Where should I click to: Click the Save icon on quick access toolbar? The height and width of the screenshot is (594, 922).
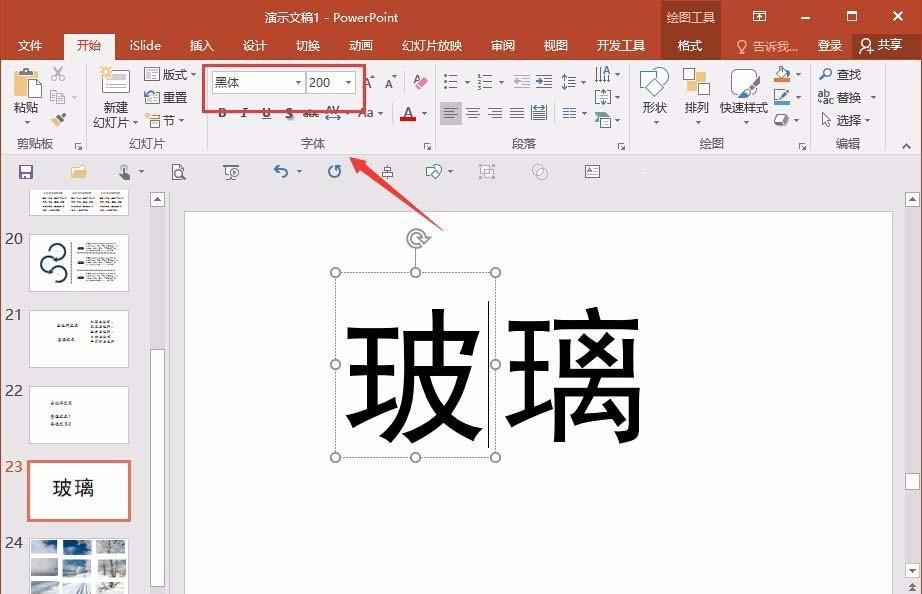[x=25, y=172]
